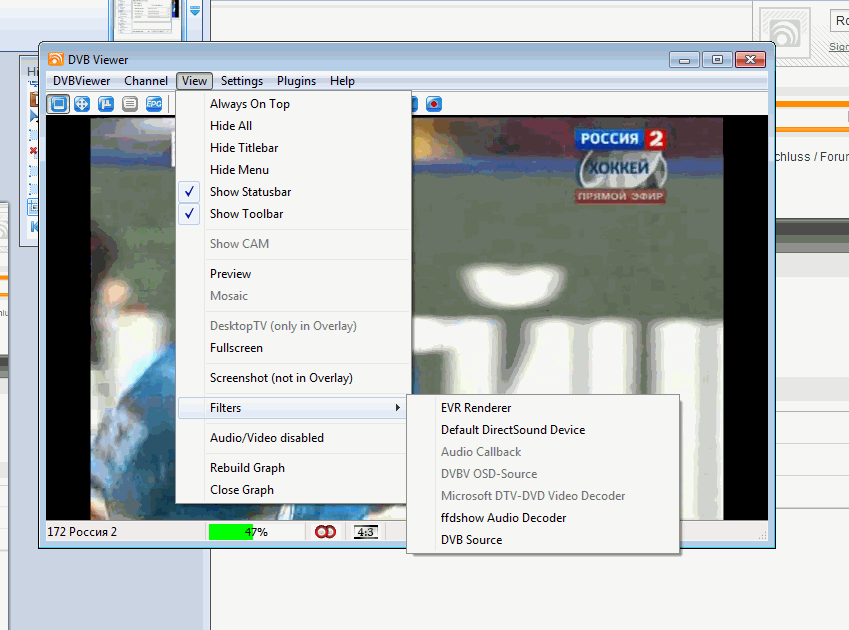Click the 4:3 aspect ratio indicator

point(366,532)
